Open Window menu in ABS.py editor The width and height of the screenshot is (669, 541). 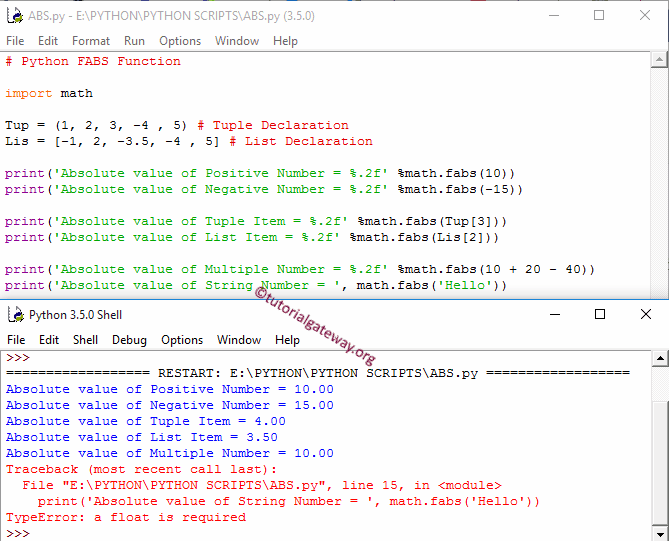[x=237, y=41]
